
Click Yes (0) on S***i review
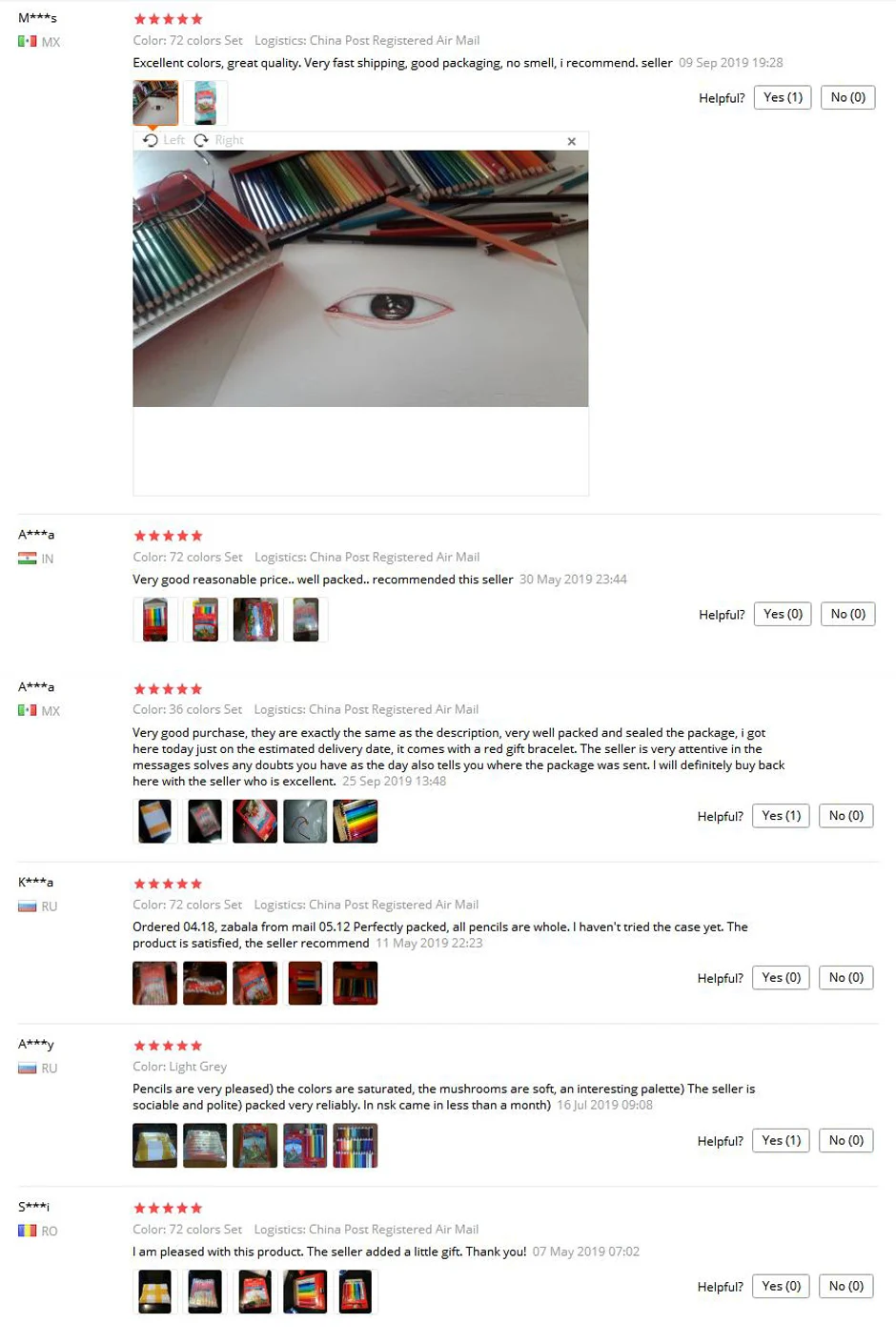click(x=781, y=1287)
